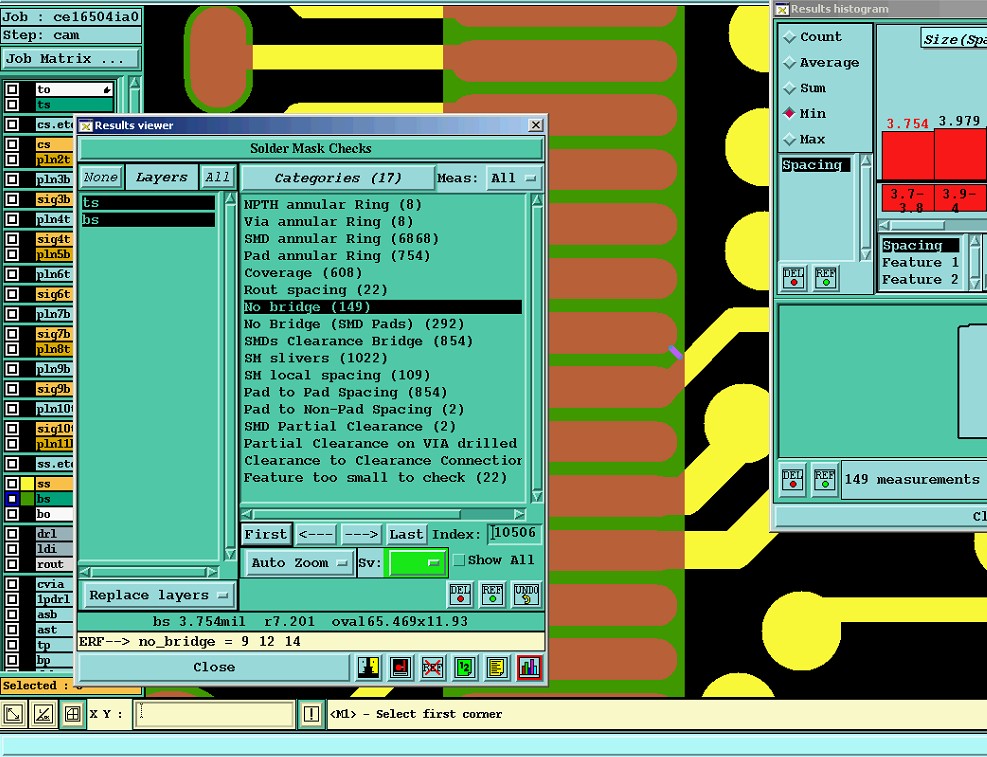Click the Index input field
This screenshot has width=987, height=757.
tap(514, 534)
